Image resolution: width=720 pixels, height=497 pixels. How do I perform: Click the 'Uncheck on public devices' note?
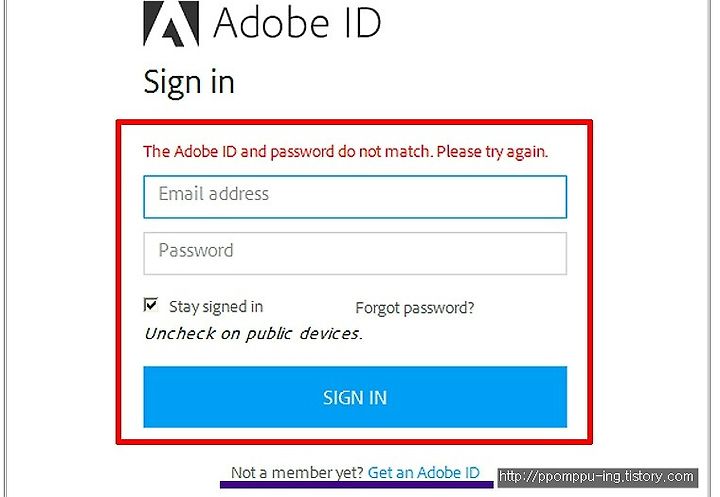(253, 334)
